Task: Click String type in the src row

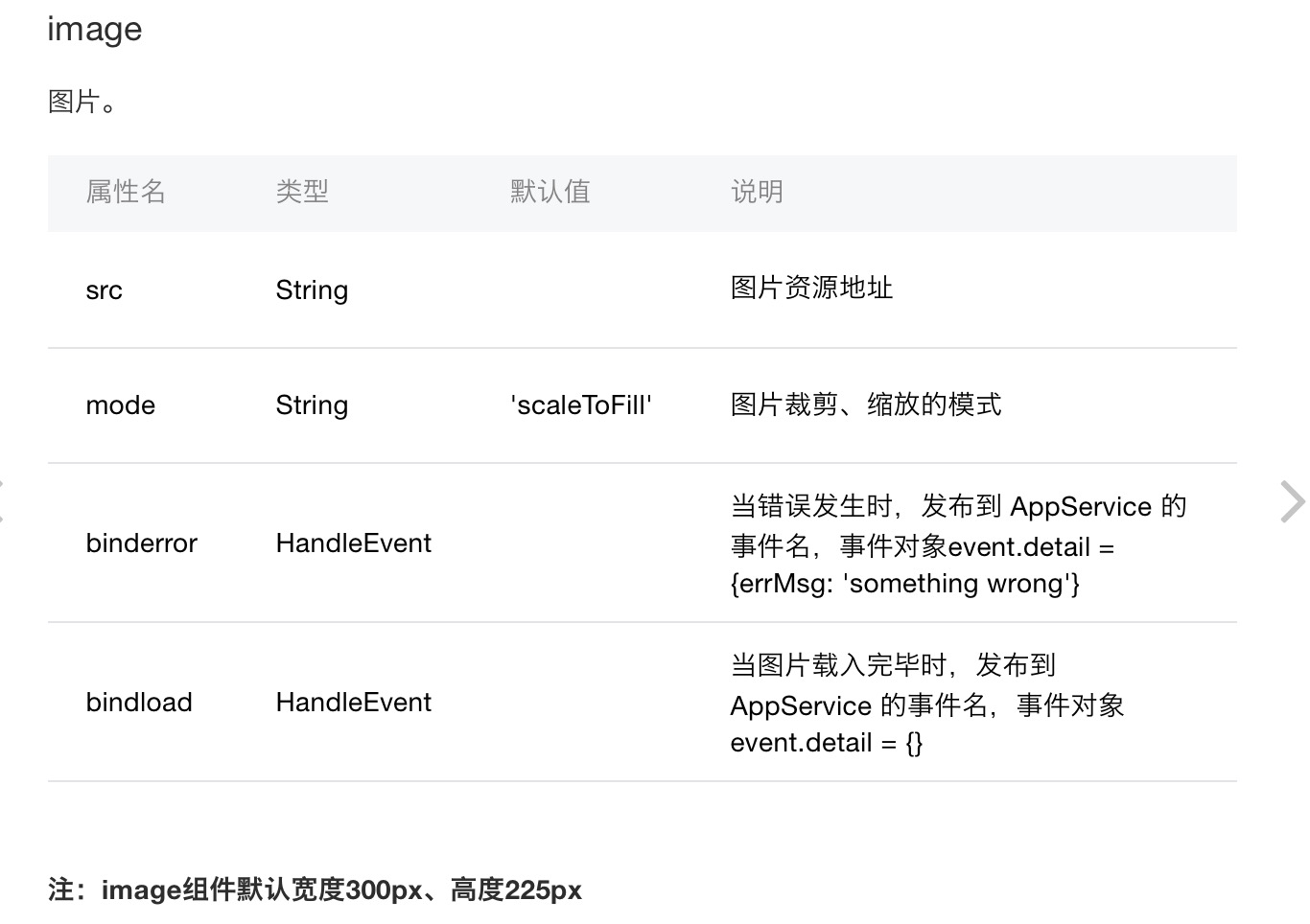Action: tap(312, 290)
